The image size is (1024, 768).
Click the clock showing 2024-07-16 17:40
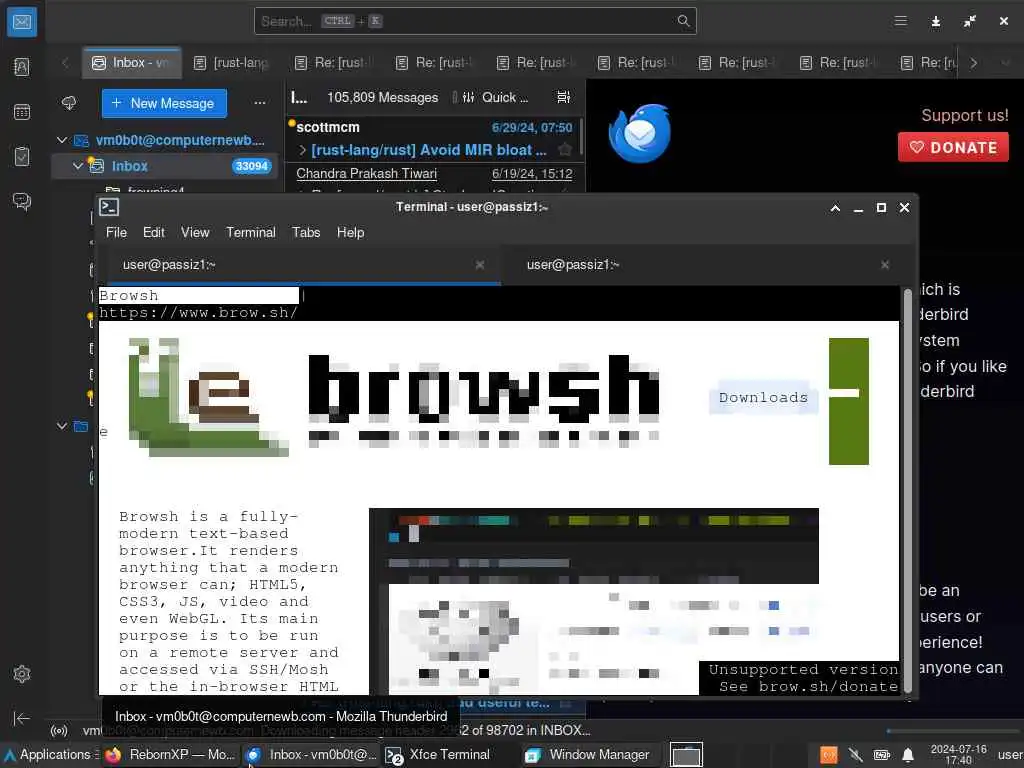(x=958, y=755)
